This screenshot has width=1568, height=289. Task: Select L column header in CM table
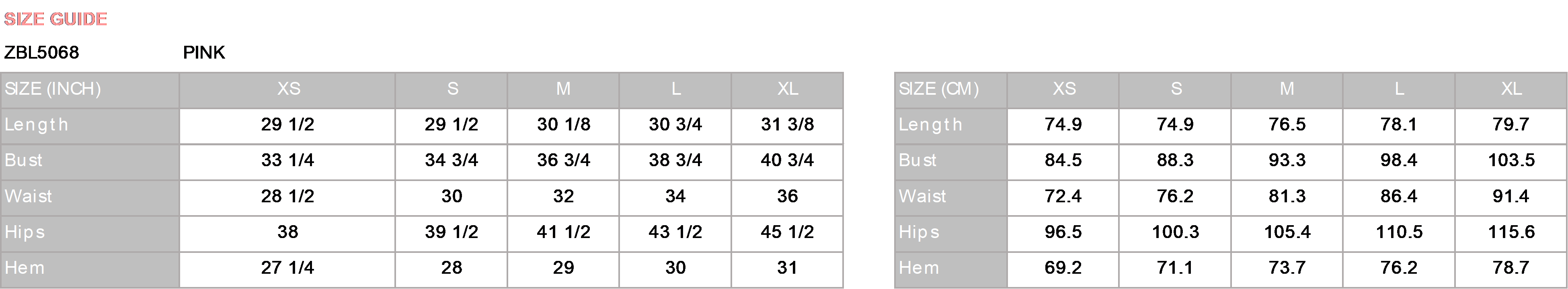point(1399,89)
